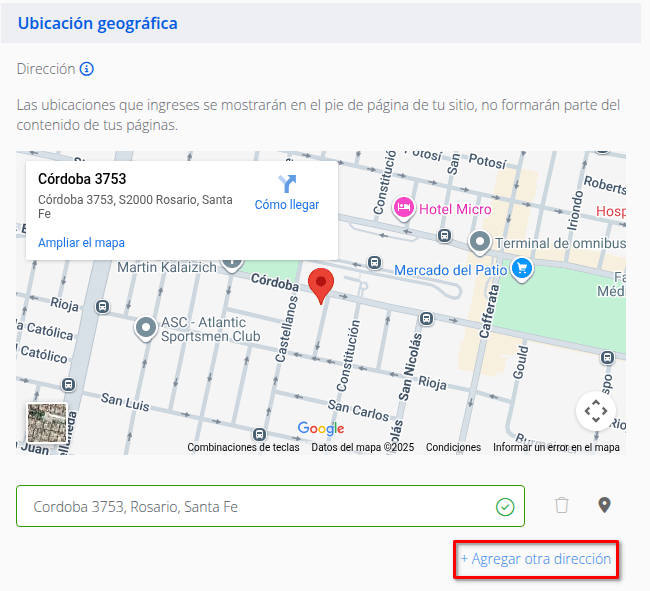Switch to satellite view thumbnail
The height and width of the screenshot is (591, 650).
tap(47, 423)
